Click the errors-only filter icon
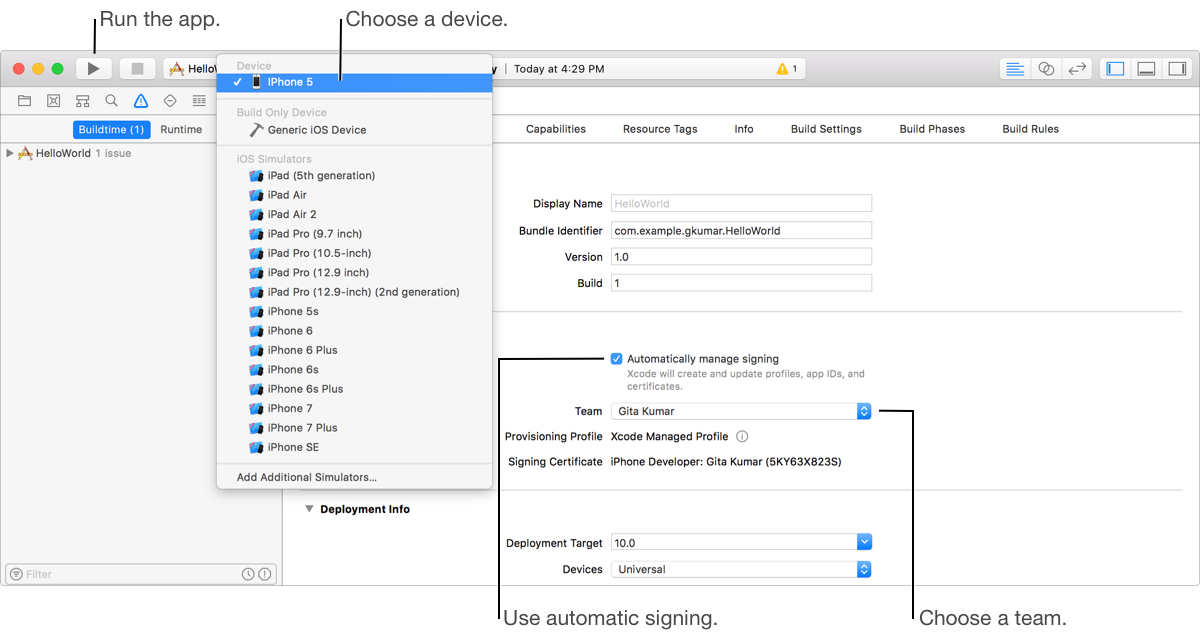Screen dimensions: 1200x636 tap(264, 574)
